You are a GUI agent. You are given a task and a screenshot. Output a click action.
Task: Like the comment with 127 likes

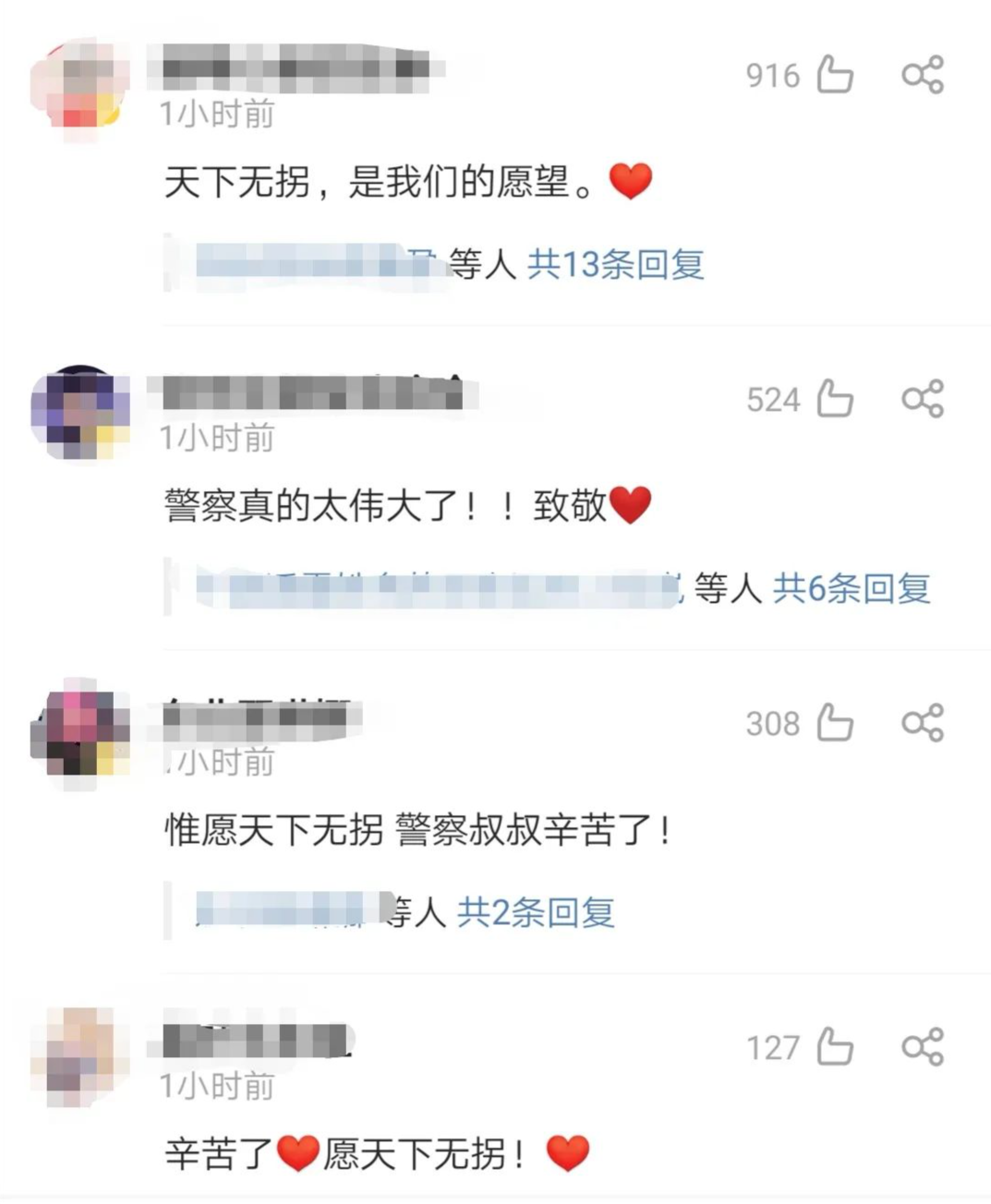(x=835, y=1047)
